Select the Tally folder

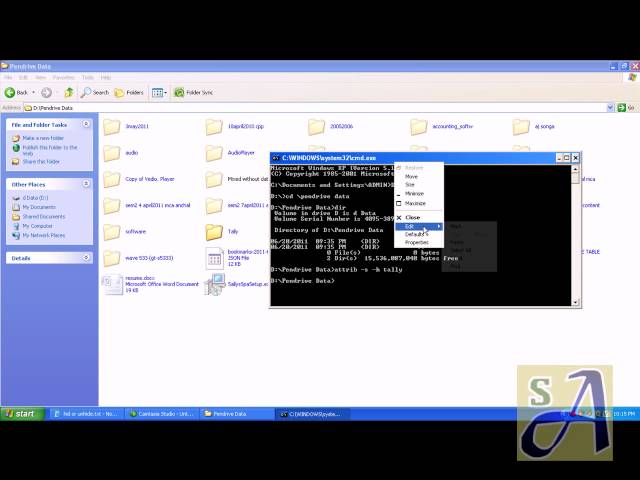coord(222,232)
